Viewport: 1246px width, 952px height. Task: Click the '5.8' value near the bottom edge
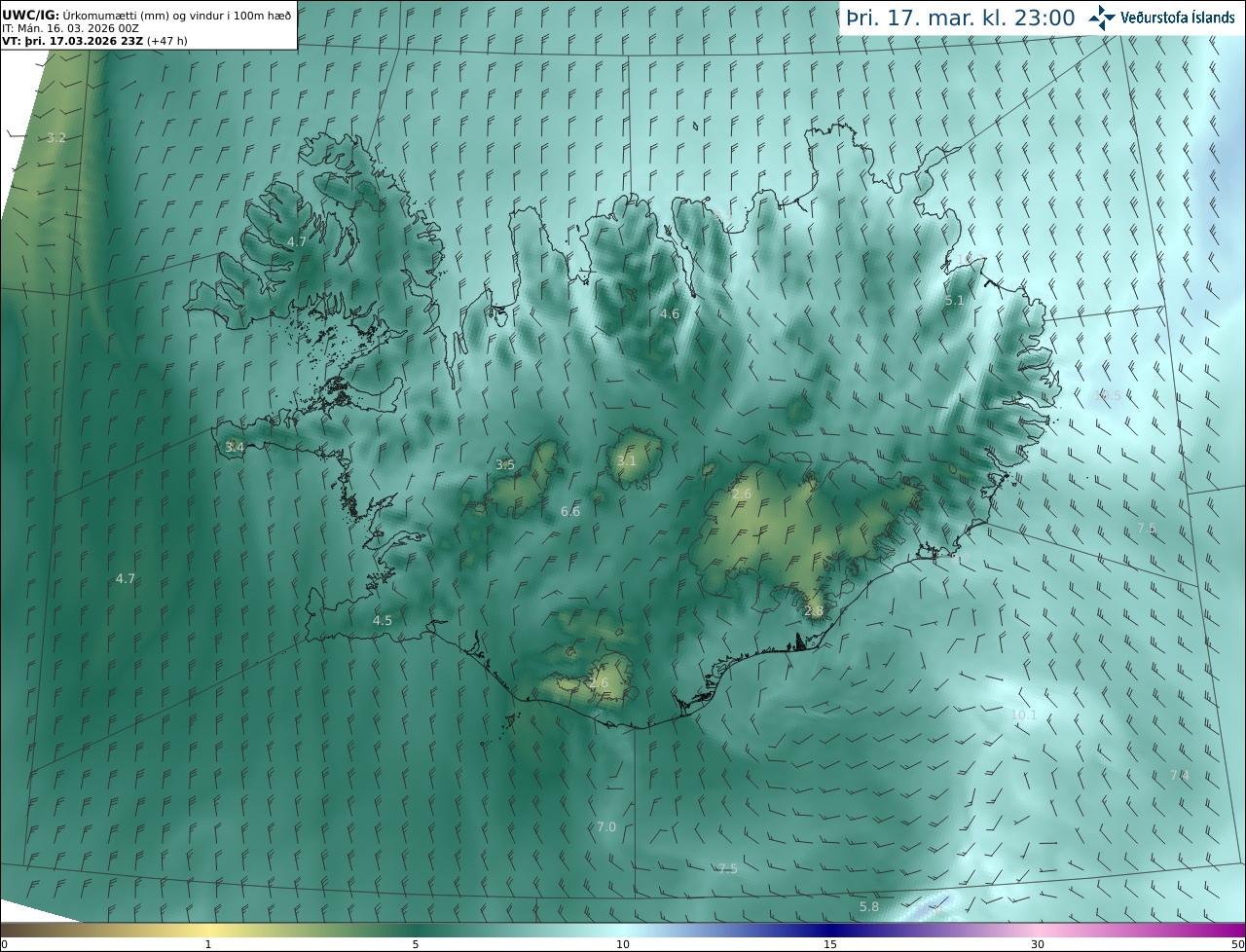869,906
